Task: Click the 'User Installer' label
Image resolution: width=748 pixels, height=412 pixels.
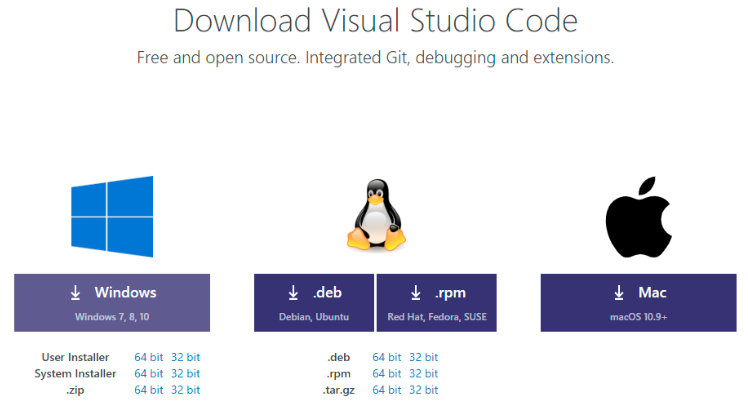Action: 75,357
